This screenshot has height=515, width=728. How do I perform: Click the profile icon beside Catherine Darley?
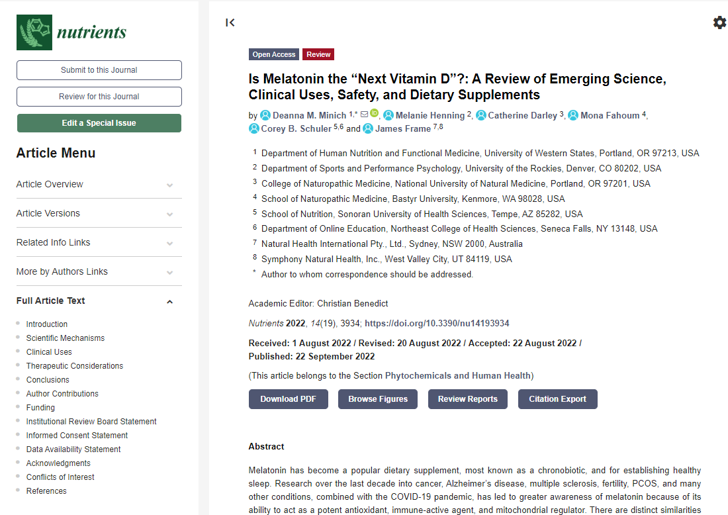pos(481,115)
